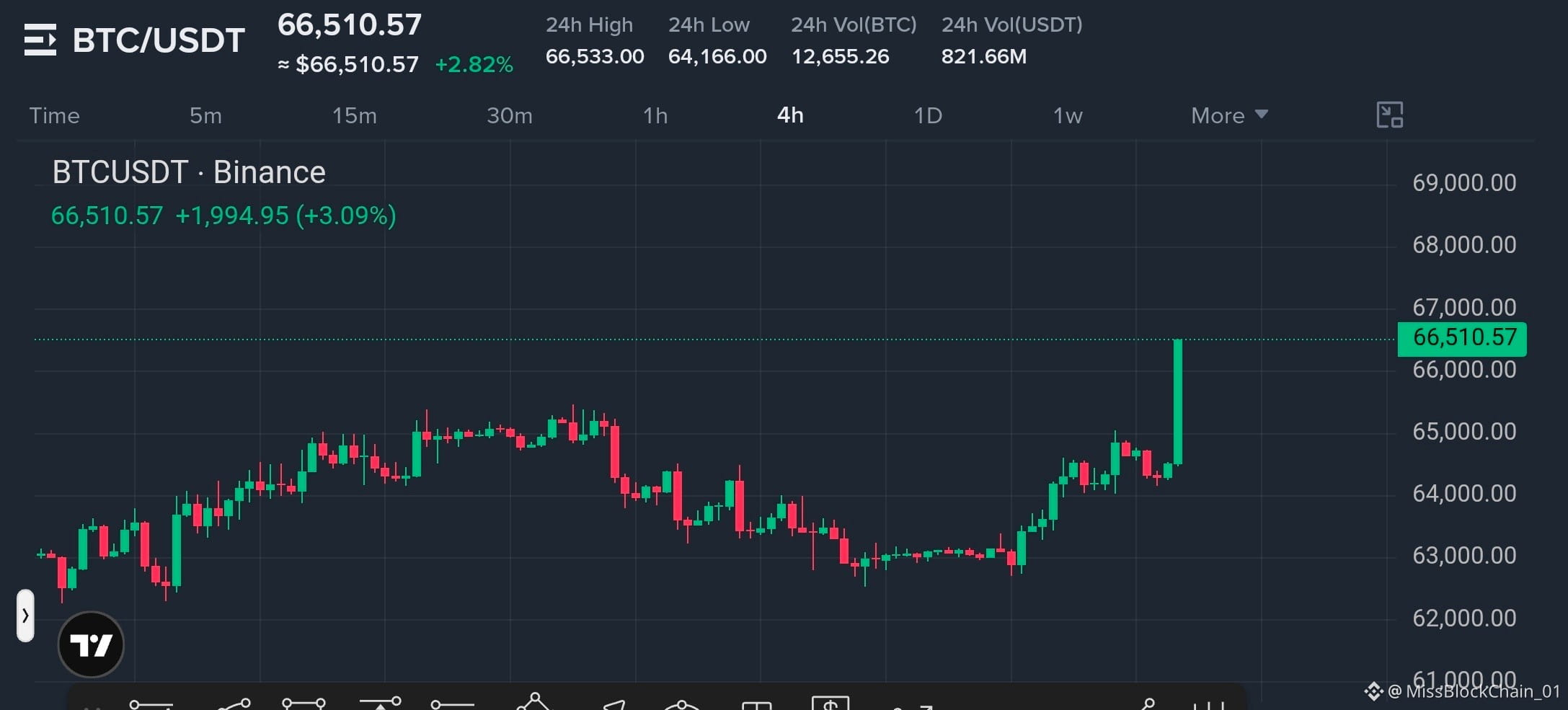Image resolution: width=1568 pixels, height=710 pixels.
Task: Click the 65,000.00 price axis label
Action: coord(1464,432)
